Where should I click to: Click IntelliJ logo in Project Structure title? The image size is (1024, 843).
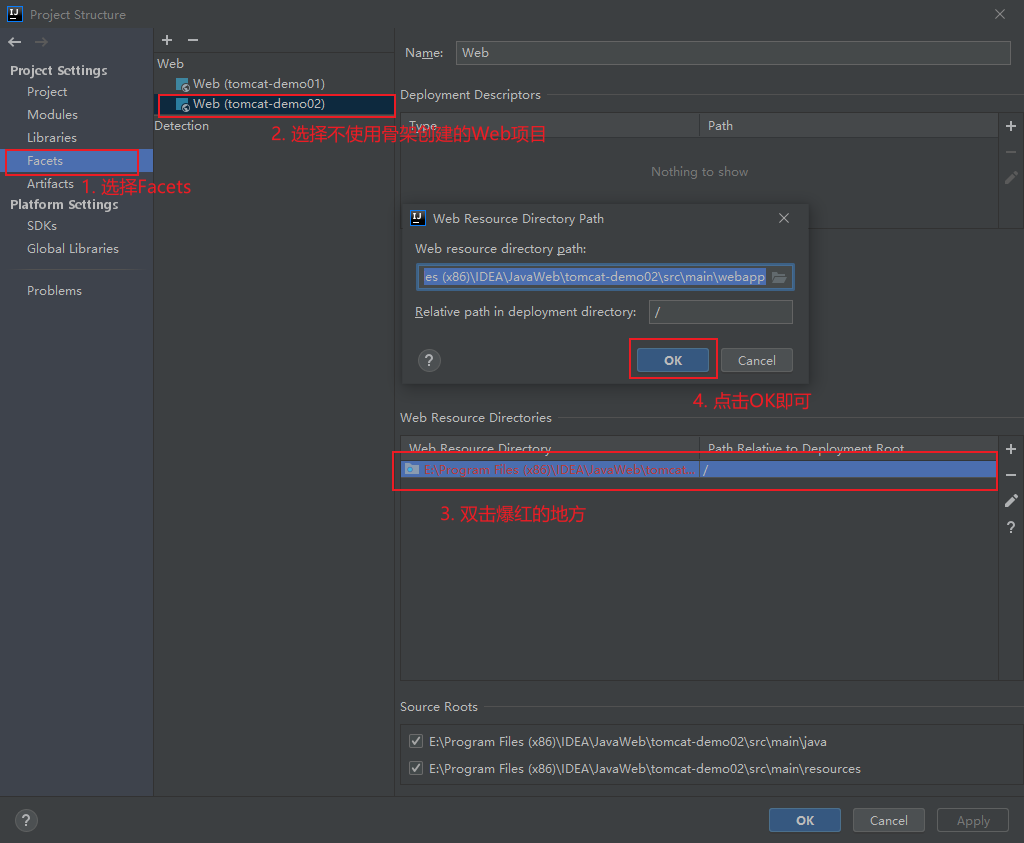click(x=14, y=14)
